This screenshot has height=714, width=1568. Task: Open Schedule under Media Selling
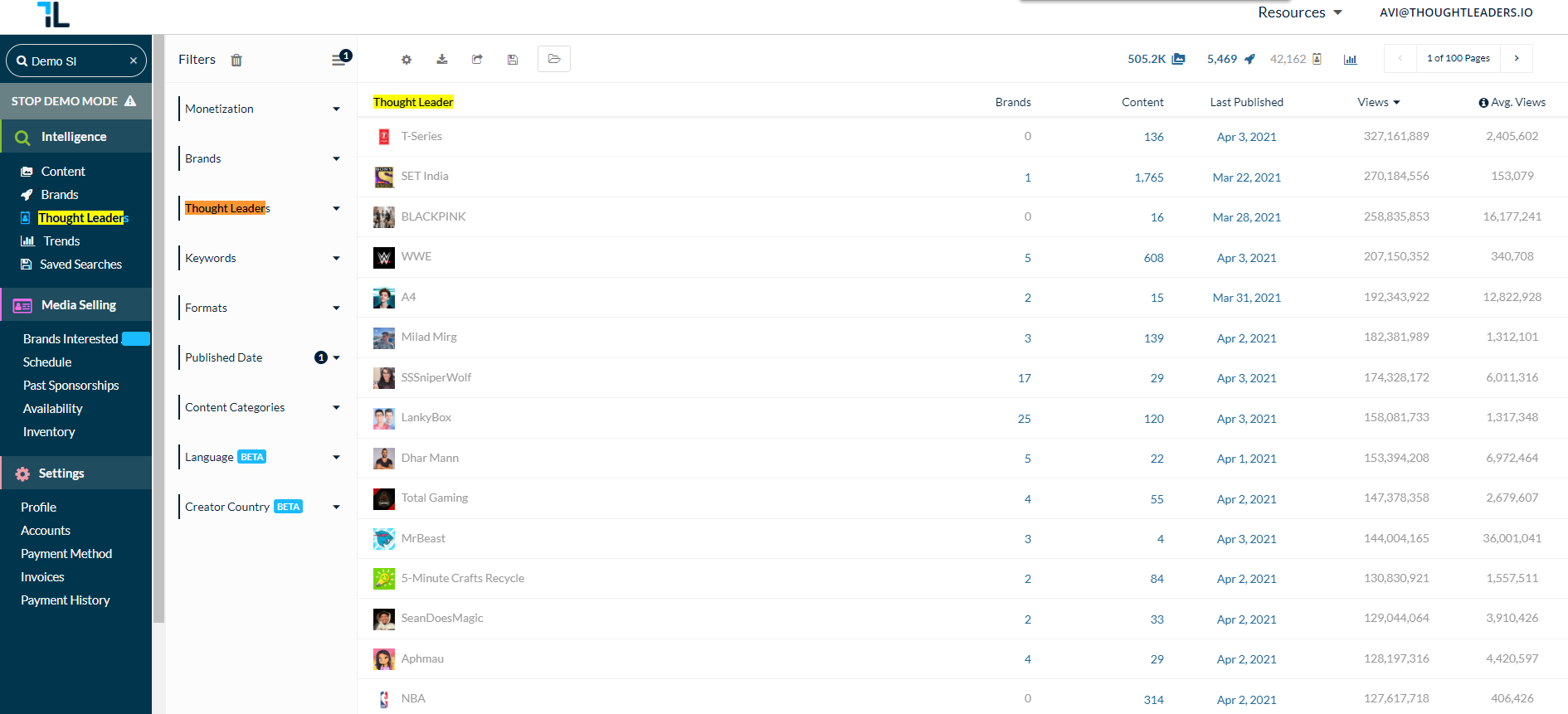47,362
